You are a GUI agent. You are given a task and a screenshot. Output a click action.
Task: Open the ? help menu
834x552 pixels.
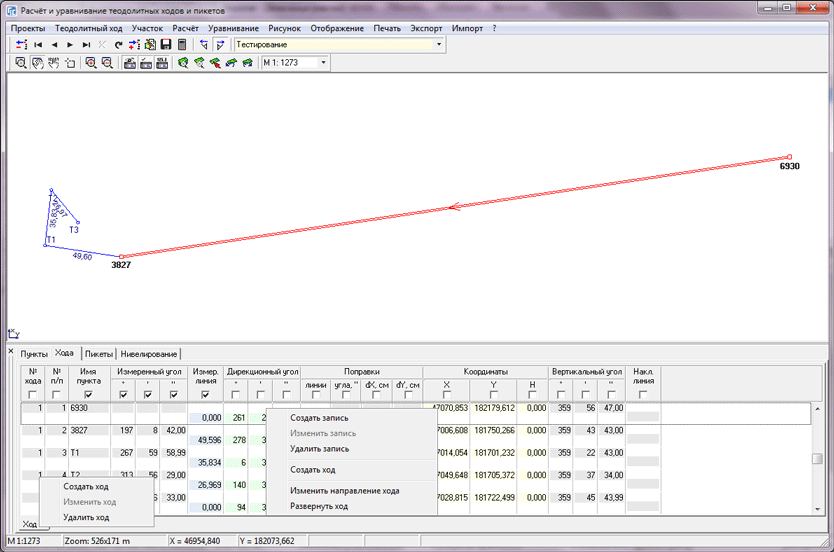tap(494, 28)
